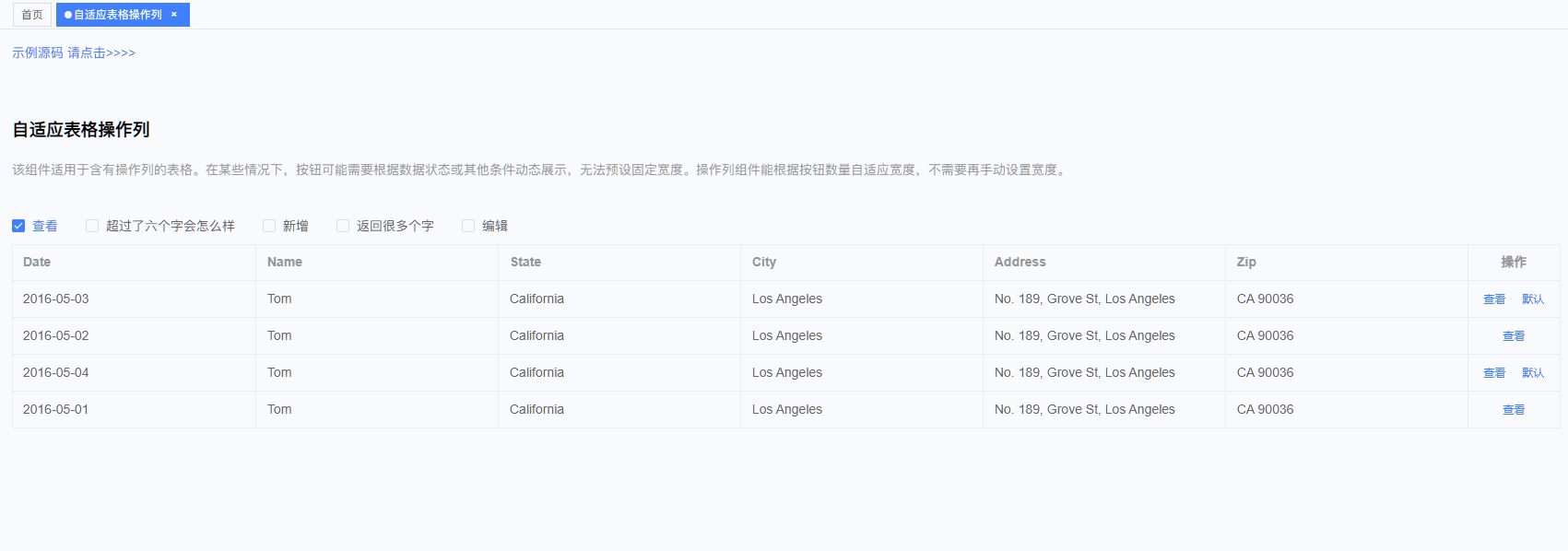Check the 新增 checkbox
Viewport: 1568px width, 551px height.
(269, 226)
